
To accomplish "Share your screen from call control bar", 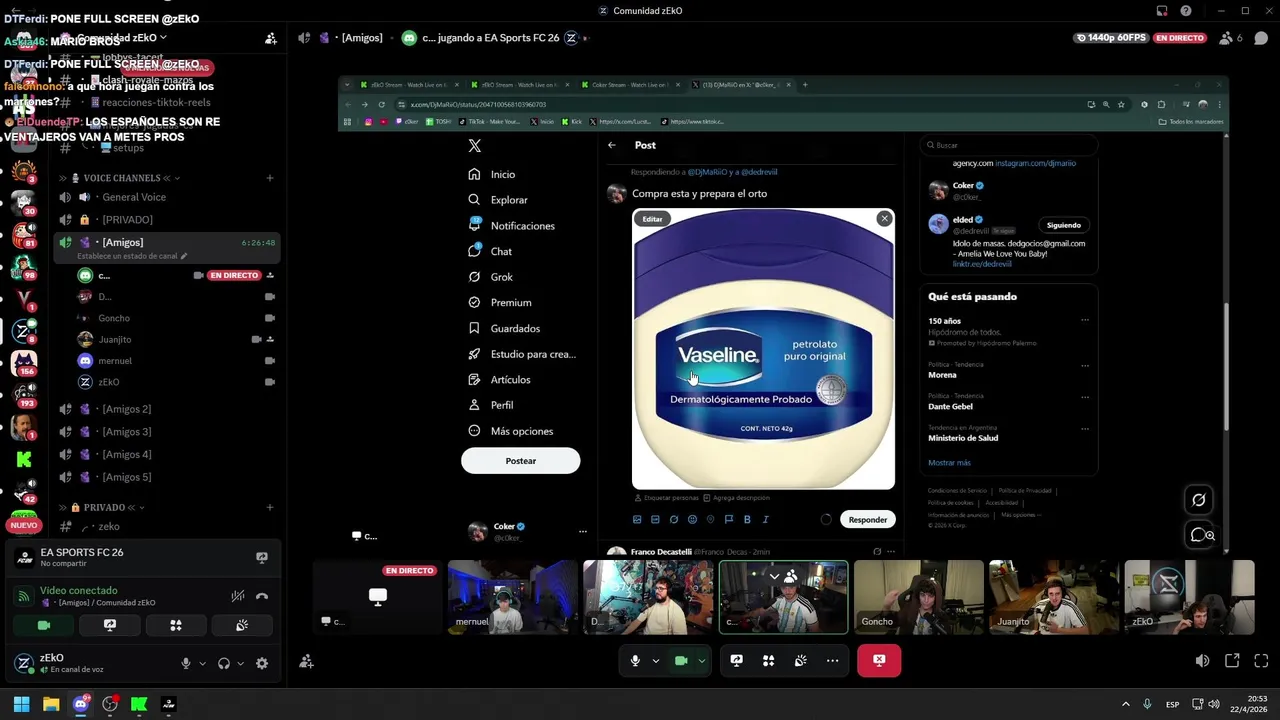I will click(x=737, y=660).
